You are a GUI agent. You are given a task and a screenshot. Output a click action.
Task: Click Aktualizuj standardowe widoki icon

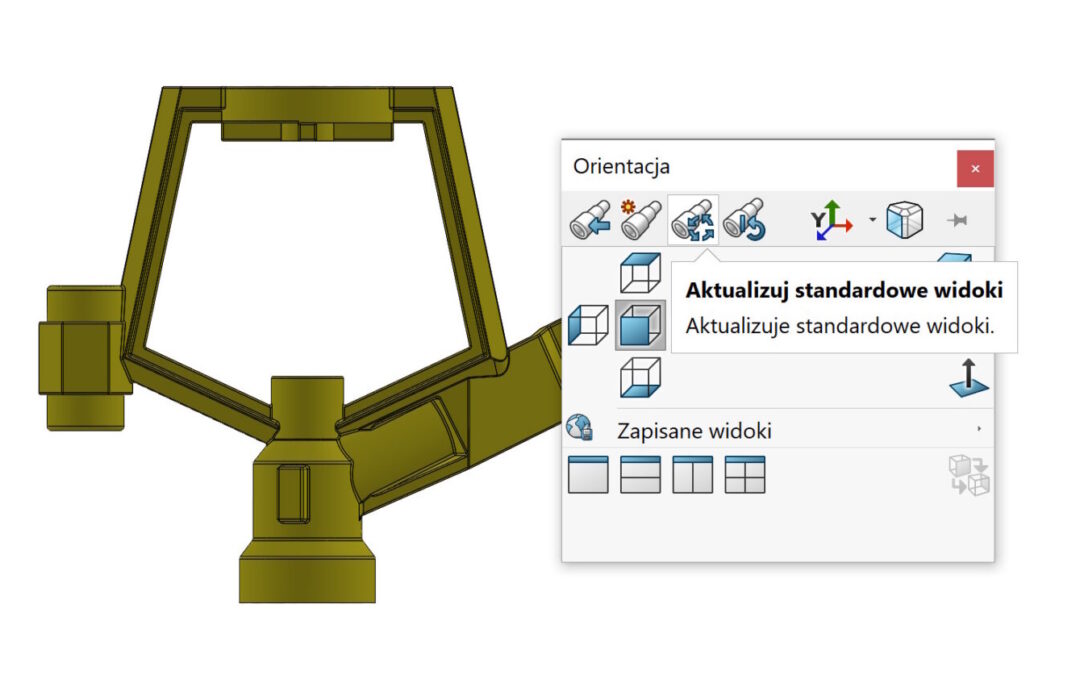(693, 220)
